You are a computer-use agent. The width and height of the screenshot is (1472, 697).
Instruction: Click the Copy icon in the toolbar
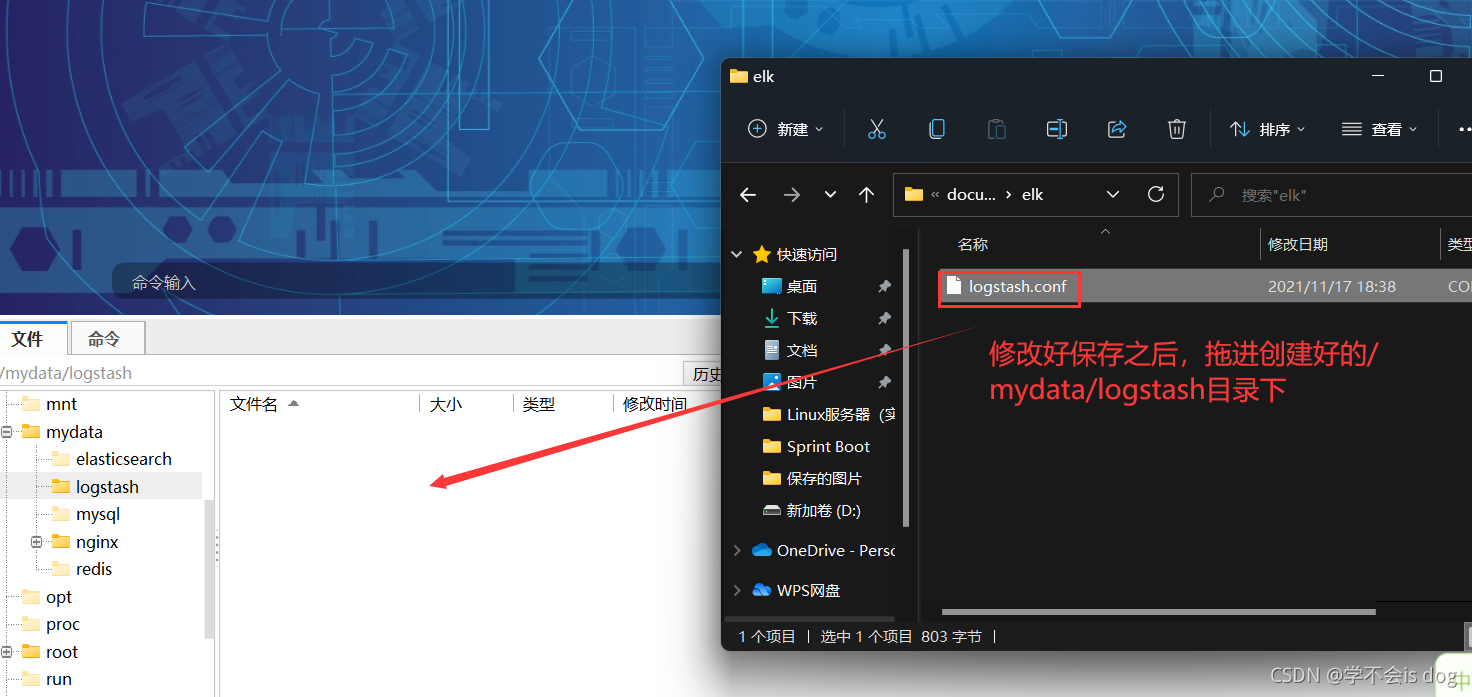click(x=937, y=128)
